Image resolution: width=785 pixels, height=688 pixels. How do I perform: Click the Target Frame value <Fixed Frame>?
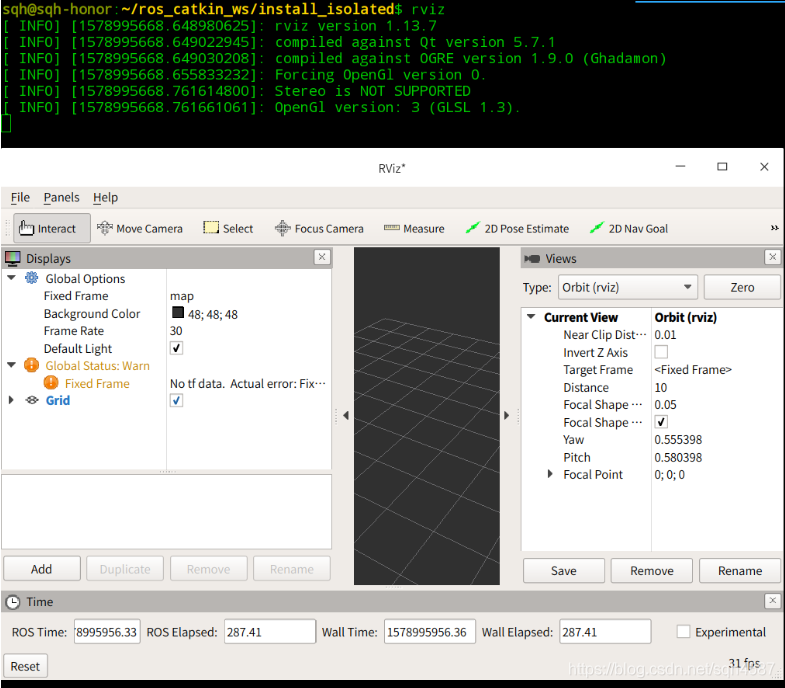point(693,370)
